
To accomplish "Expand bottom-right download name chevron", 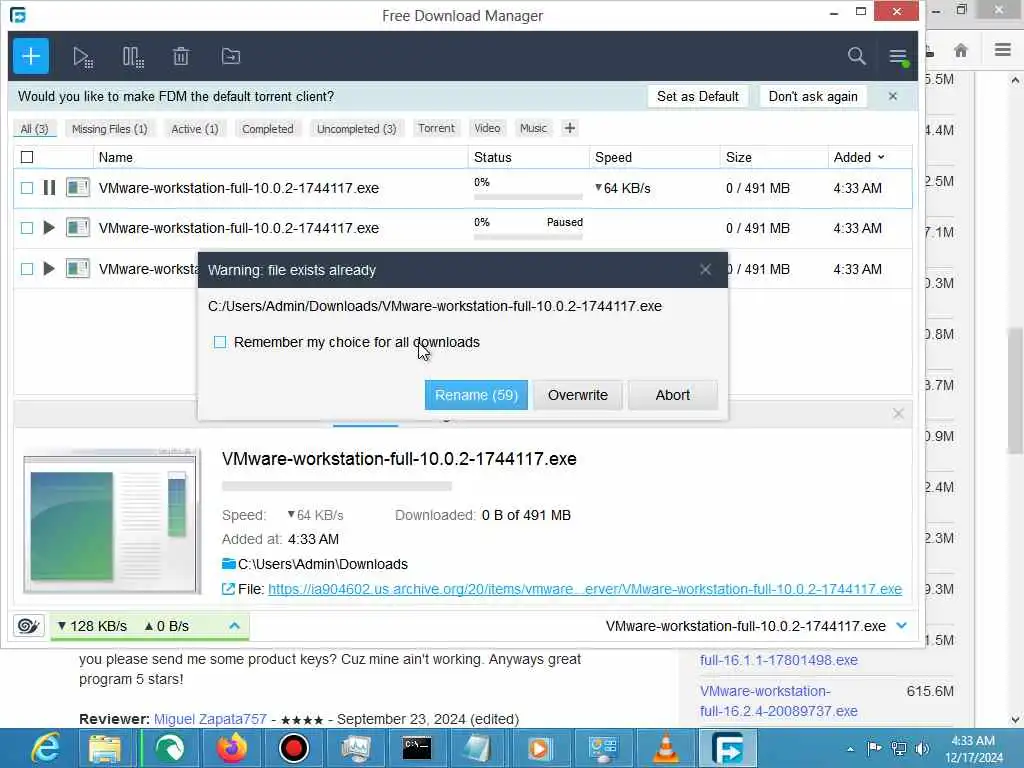I will pyautogui.click(x=902, y=626).
